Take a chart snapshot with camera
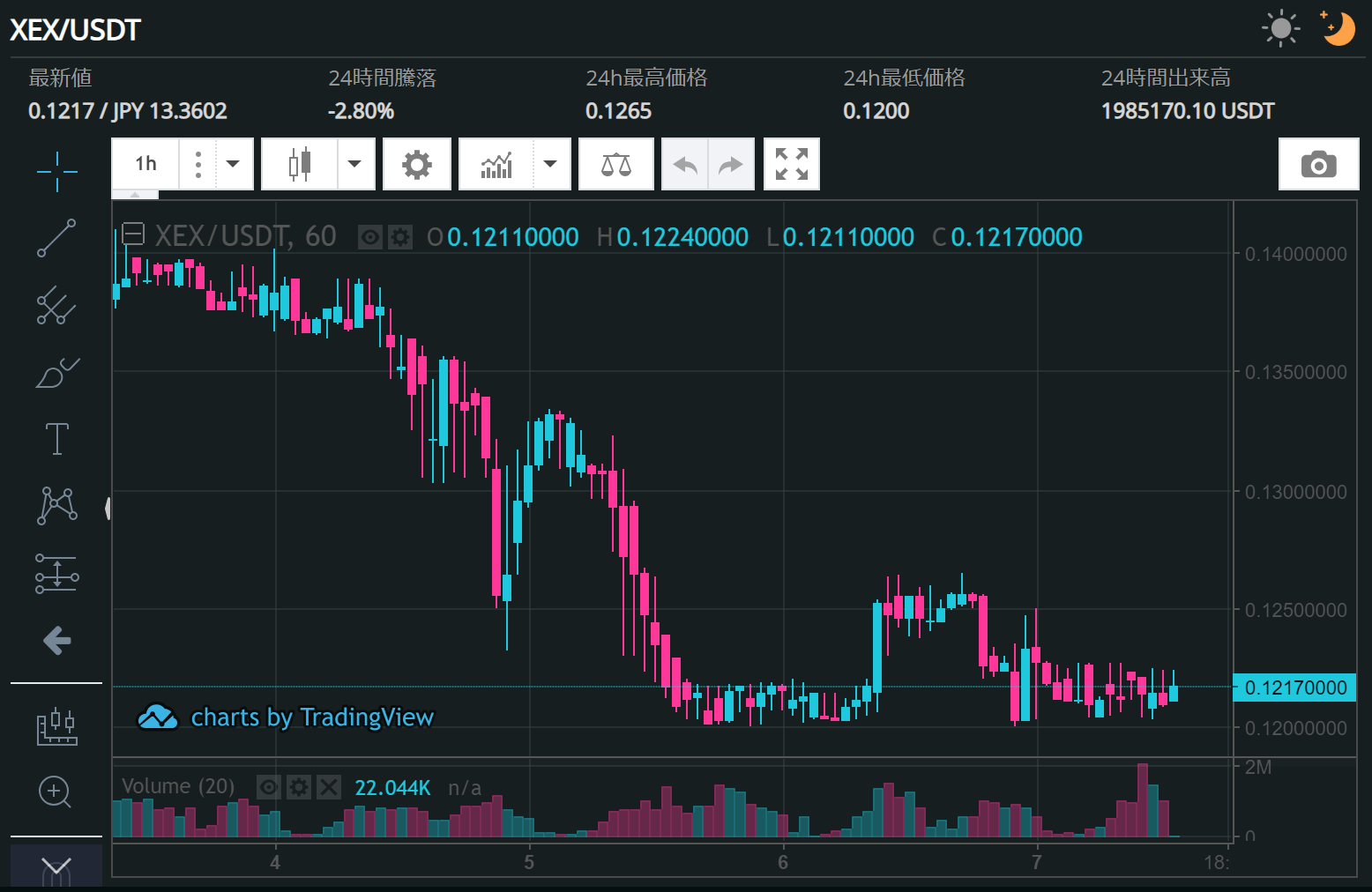The height and width of the screenshot is (892, 1372). click(x=1318, y=165)
